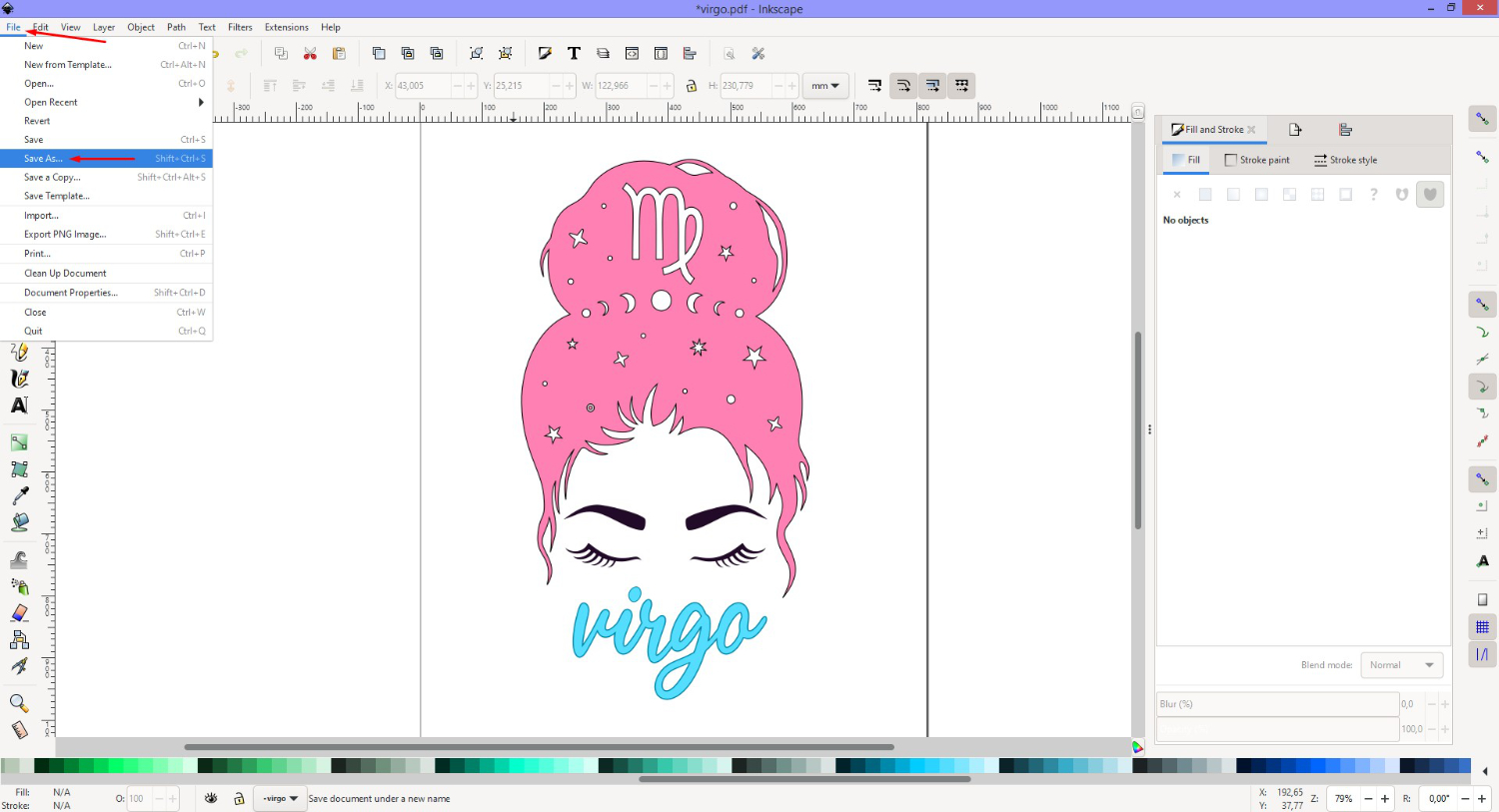Select the Measure ruler tool
The height and width of the screenshot is (812, 1499).
pos(19,730)
